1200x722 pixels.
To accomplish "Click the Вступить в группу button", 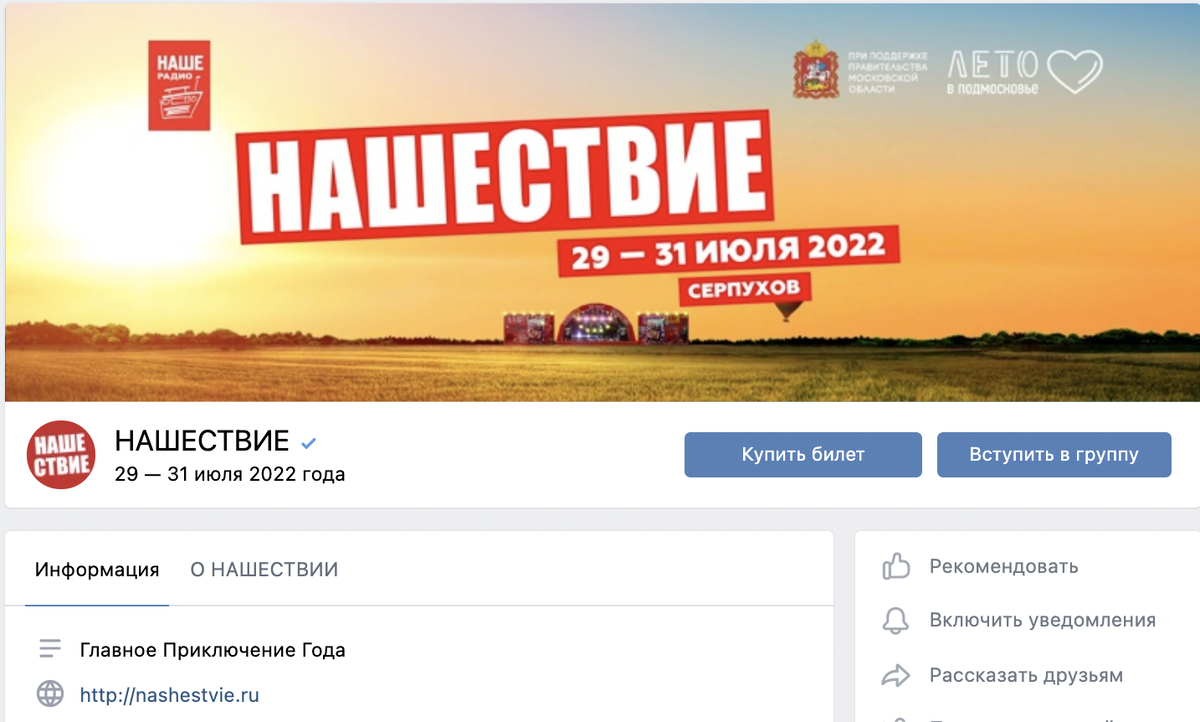I will click(1054, 454).
